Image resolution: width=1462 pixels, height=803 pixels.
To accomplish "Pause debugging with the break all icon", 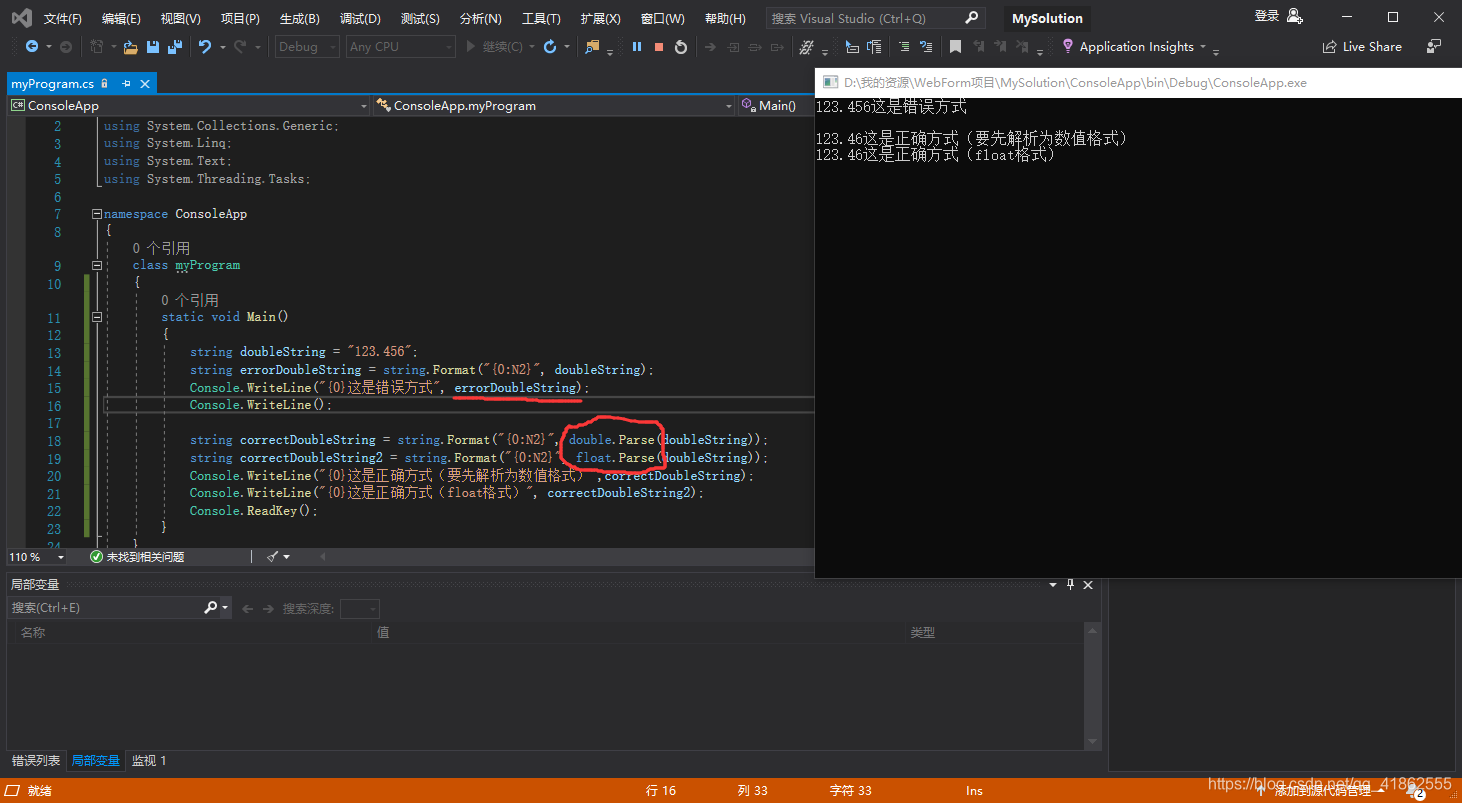I will (637, 46).
